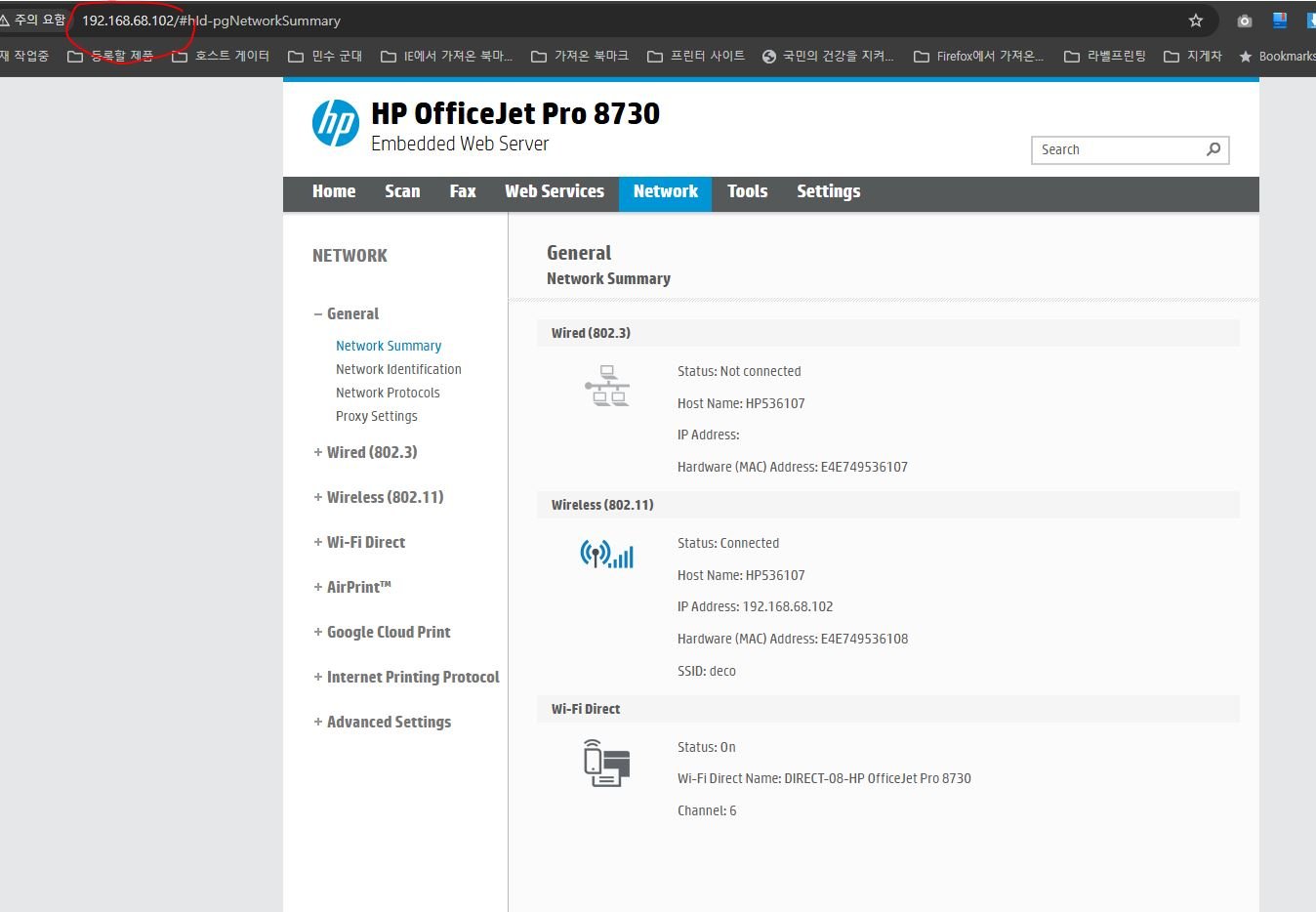Go to the Home tab
The image size is (1316, 912).
pyautogui.click(x=334, y=191)
